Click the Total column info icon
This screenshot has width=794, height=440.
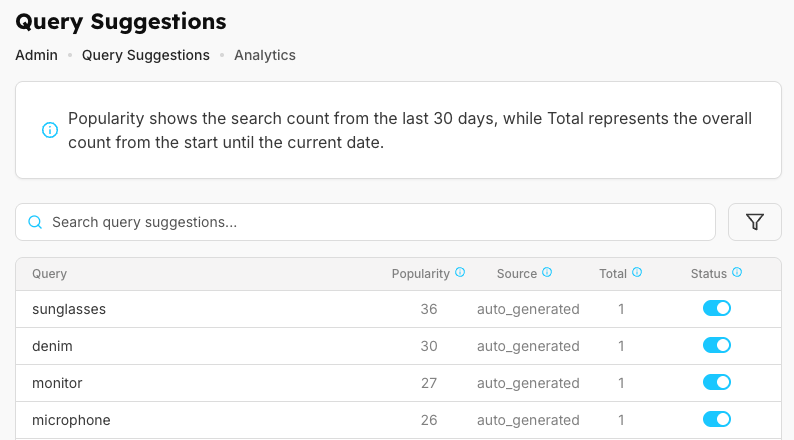point(637,273)
